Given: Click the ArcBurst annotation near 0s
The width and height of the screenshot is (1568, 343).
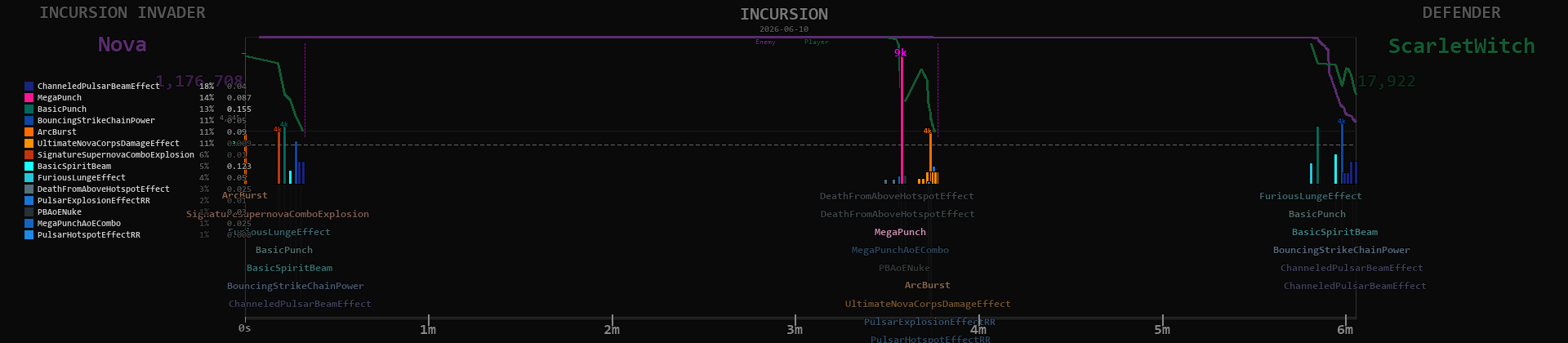Looking at the screenshot, I should tap(245, 195).
